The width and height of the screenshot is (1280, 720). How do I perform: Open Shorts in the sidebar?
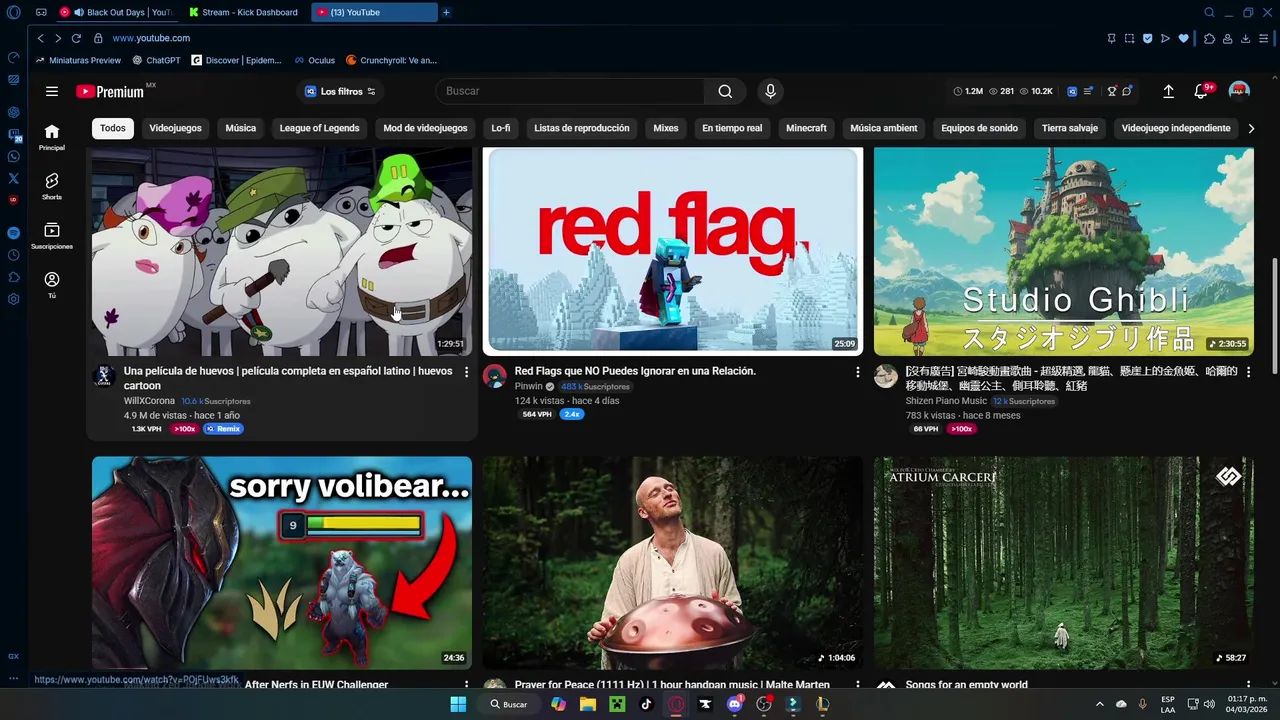click(52, 186)
